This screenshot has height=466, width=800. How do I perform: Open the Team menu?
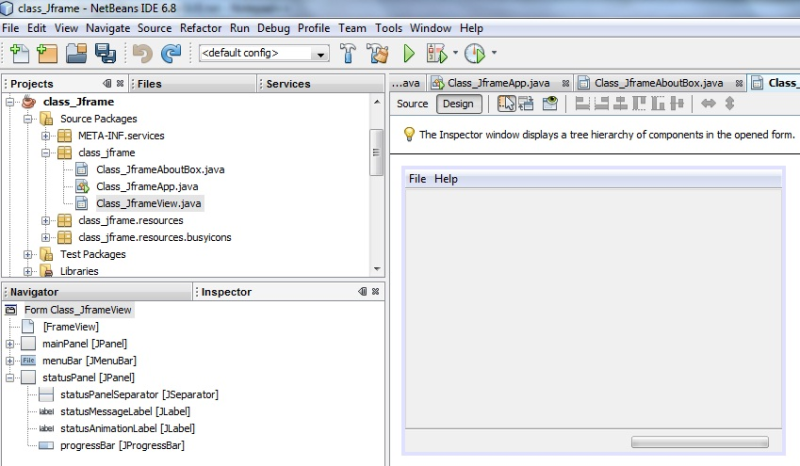[352, 28]
